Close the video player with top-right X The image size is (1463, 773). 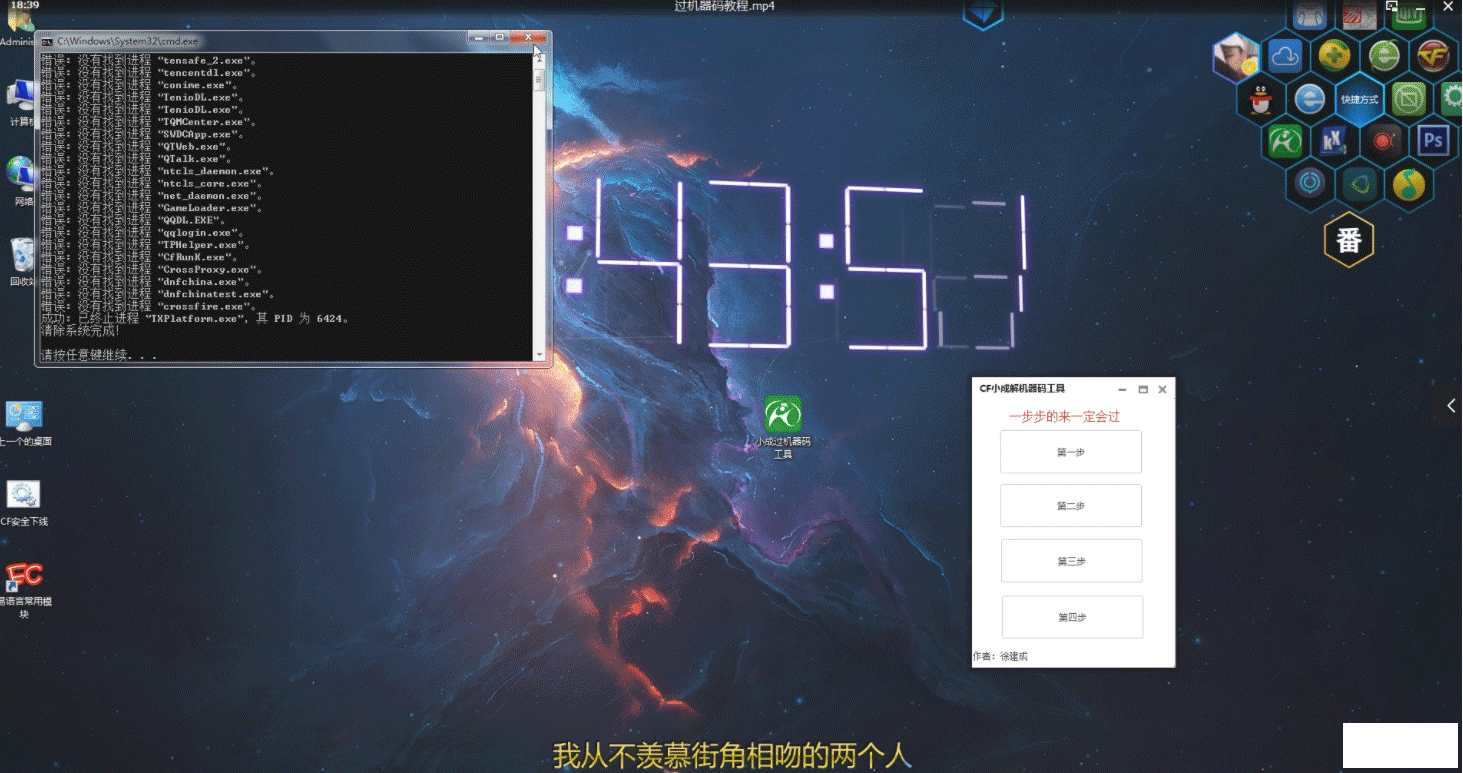pos(1446,7)
